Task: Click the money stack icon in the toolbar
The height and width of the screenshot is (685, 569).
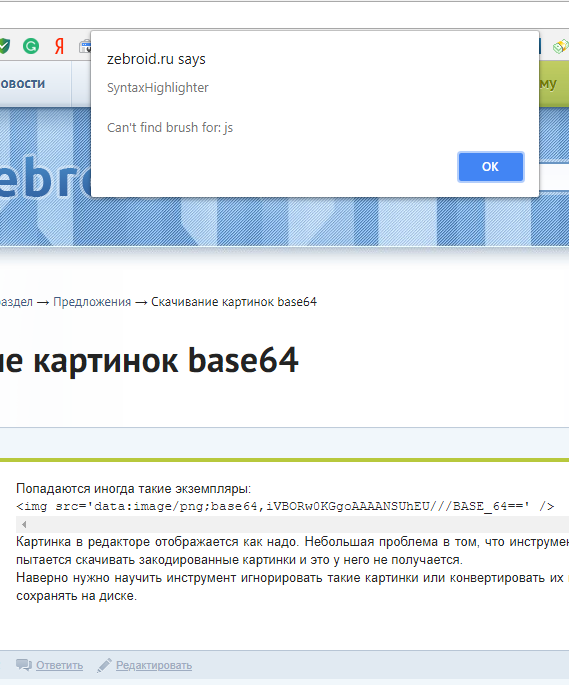Action: 561,46
